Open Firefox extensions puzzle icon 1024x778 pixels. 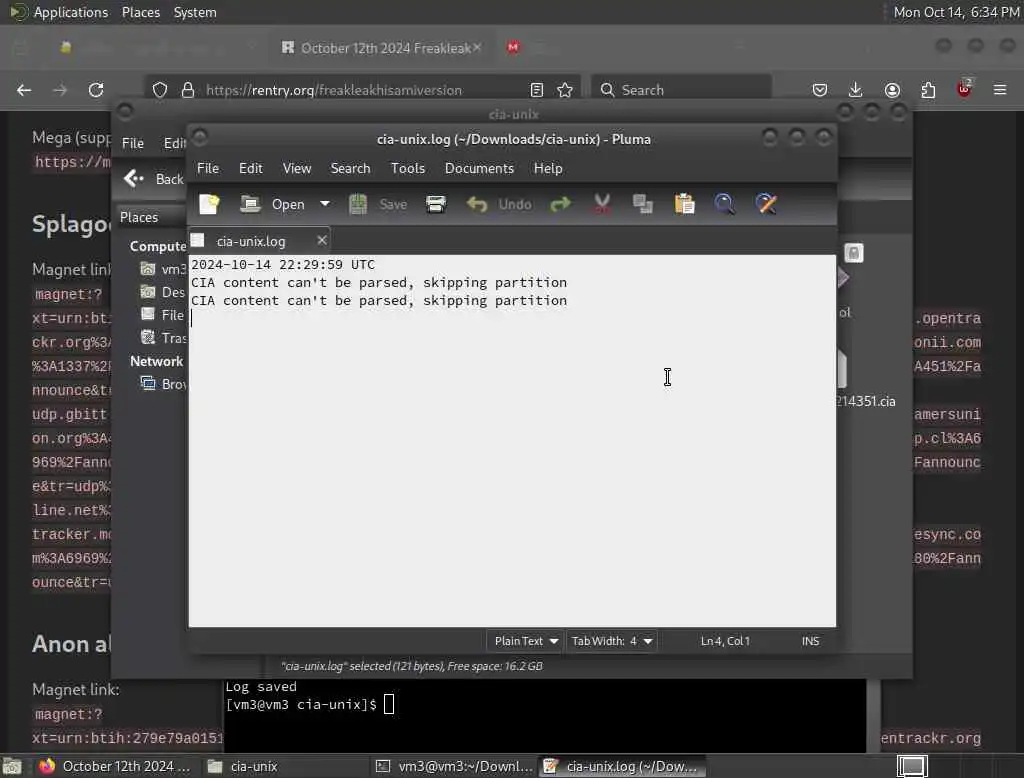[928, 90]
